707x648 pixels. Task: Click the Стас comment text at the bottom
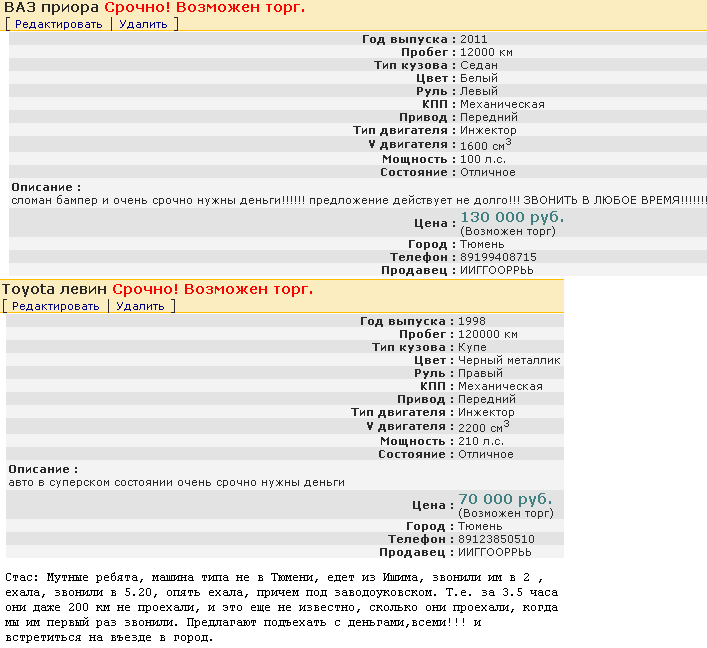282,607
